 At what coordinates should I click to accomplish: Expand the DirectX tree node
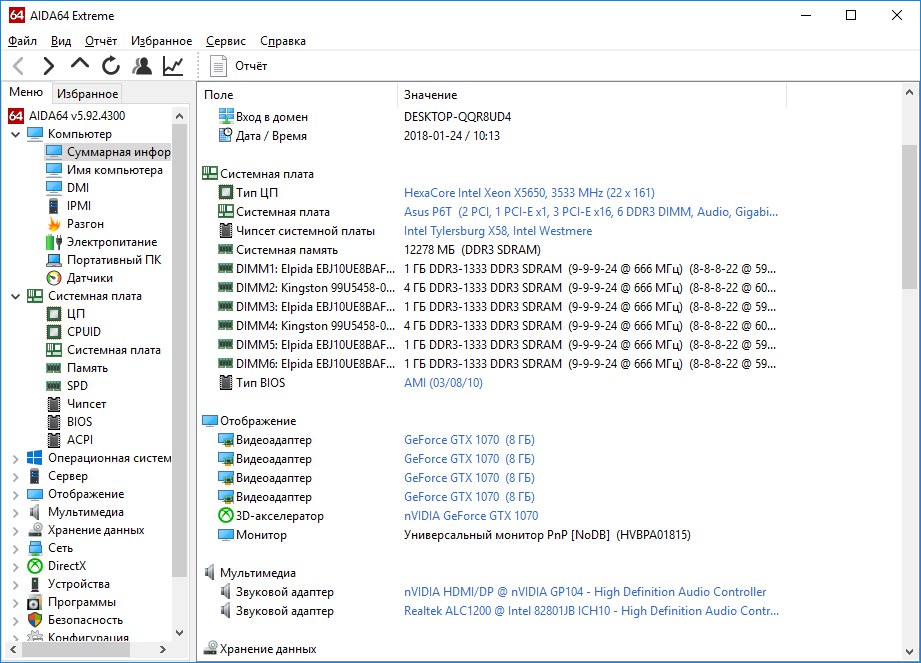15,566
